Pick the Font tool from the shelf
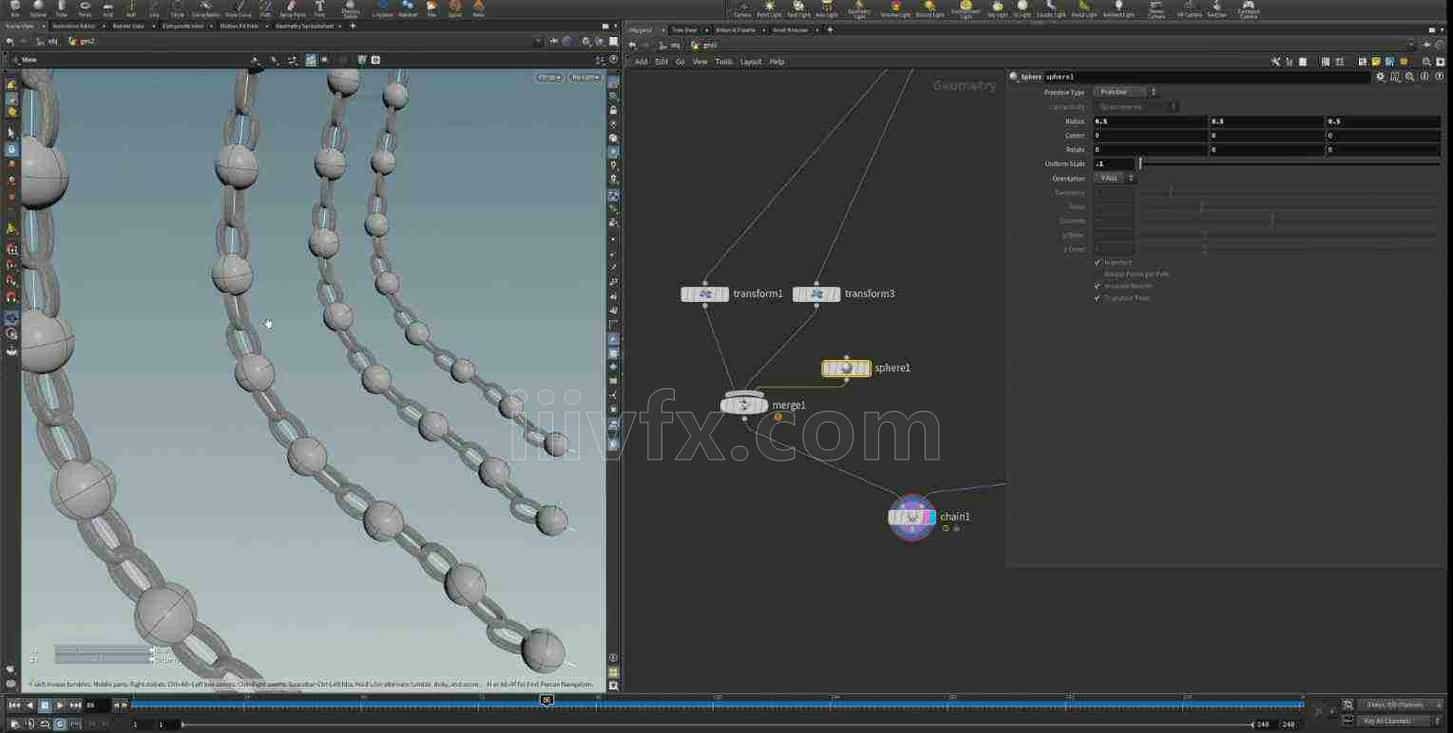 point(318,8)
